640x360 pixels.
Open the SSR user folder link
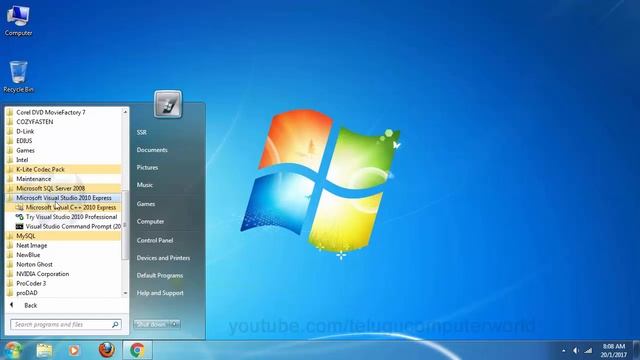point(142,132)
